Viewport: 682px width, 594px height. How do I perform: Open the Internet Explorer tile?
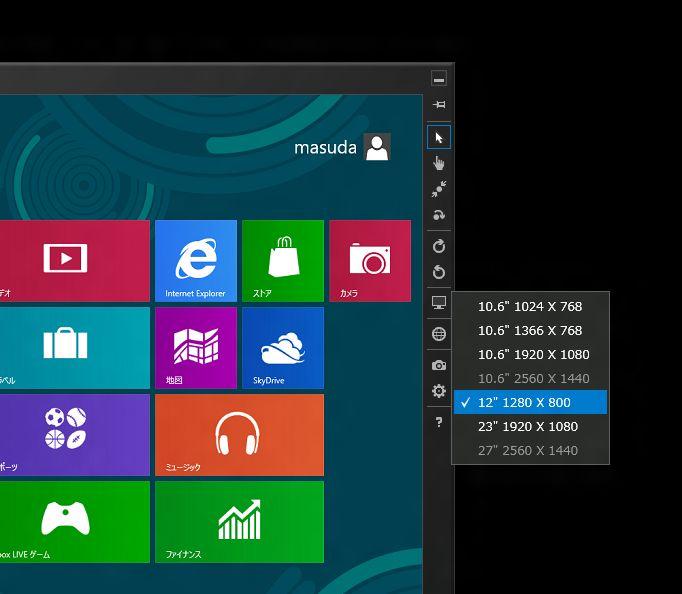pyautogui.click(x=196, y=260)
